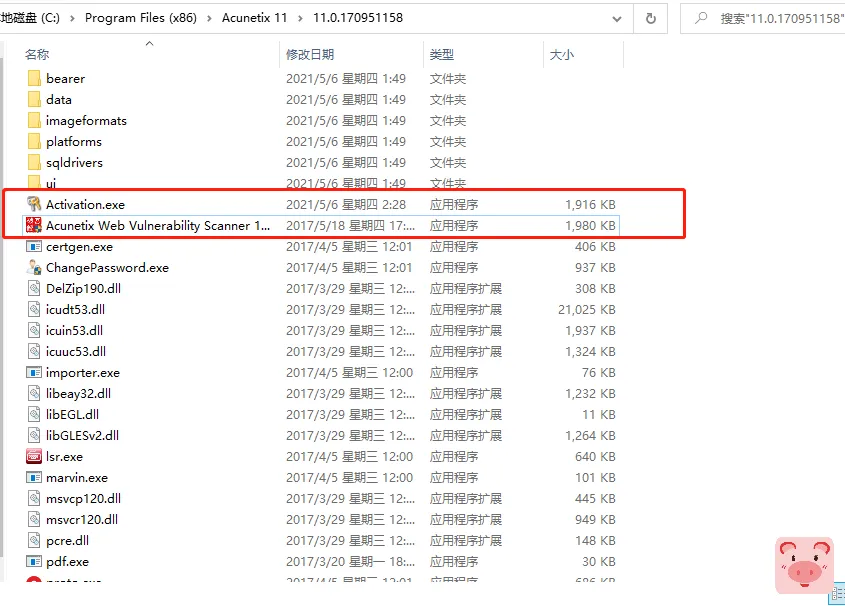Screen dimensions: 845x606
Task: Select the importer.exe file icon
Action: pos(34,372)
